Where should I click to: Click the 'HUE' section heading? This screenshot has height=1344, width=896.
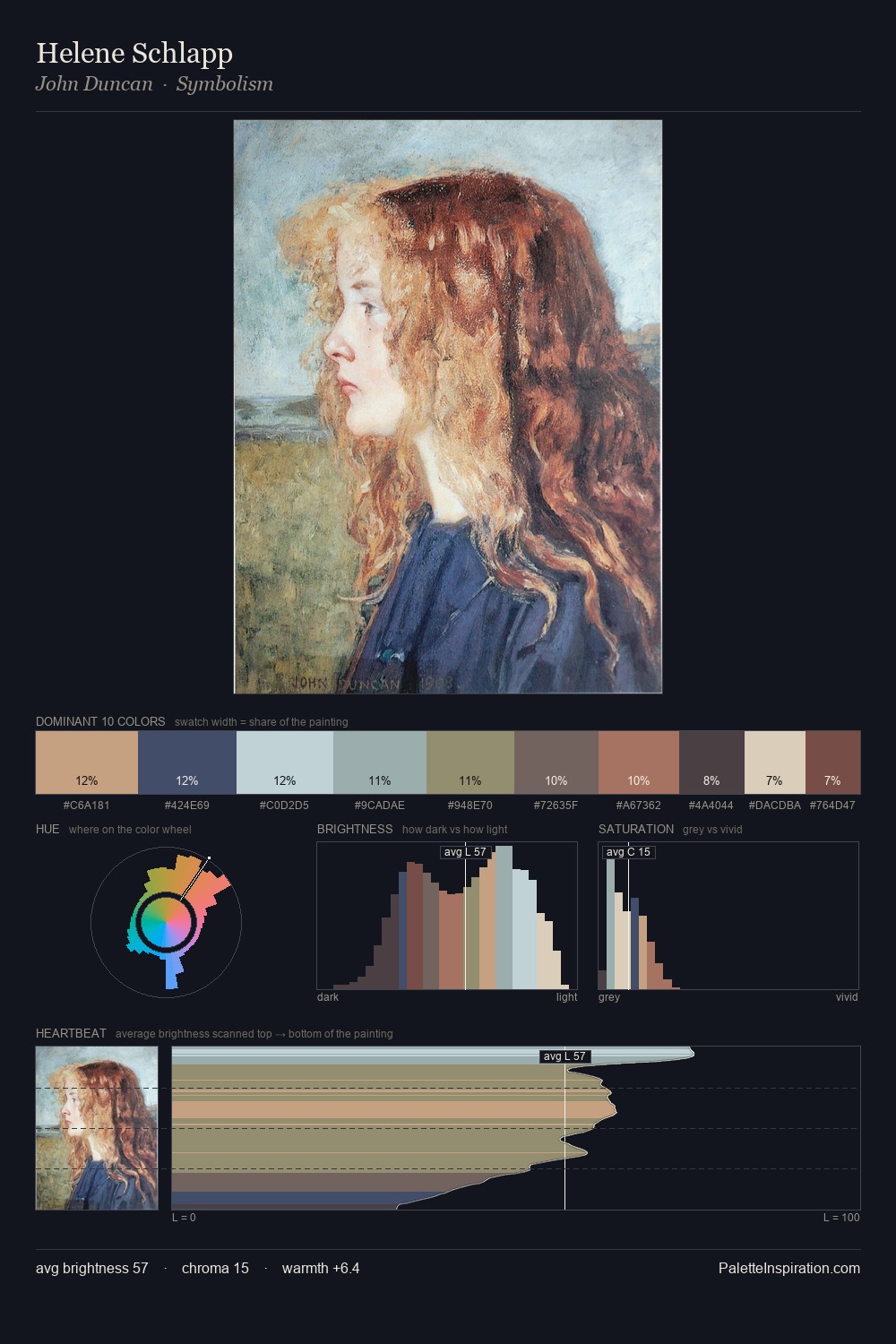[47, 829]
